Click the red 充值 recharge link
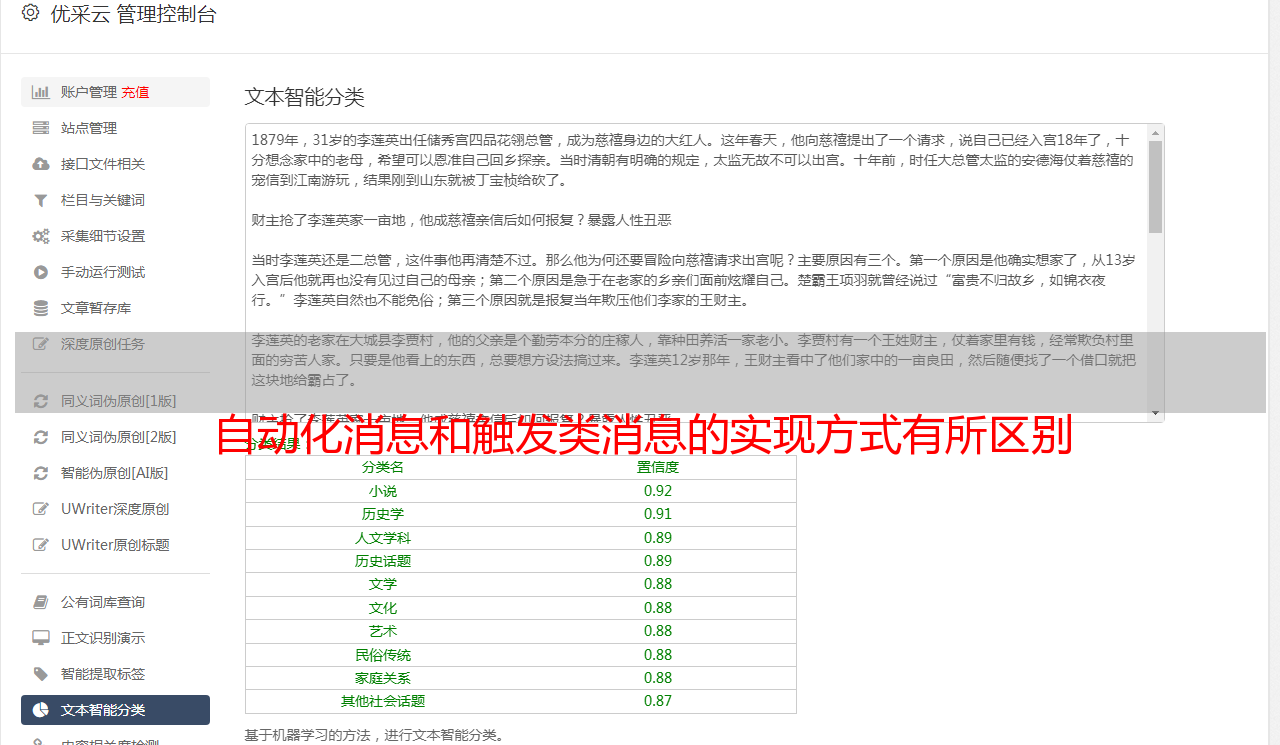This screenshot has height=745, width=1280. click(x=135, y=92)
